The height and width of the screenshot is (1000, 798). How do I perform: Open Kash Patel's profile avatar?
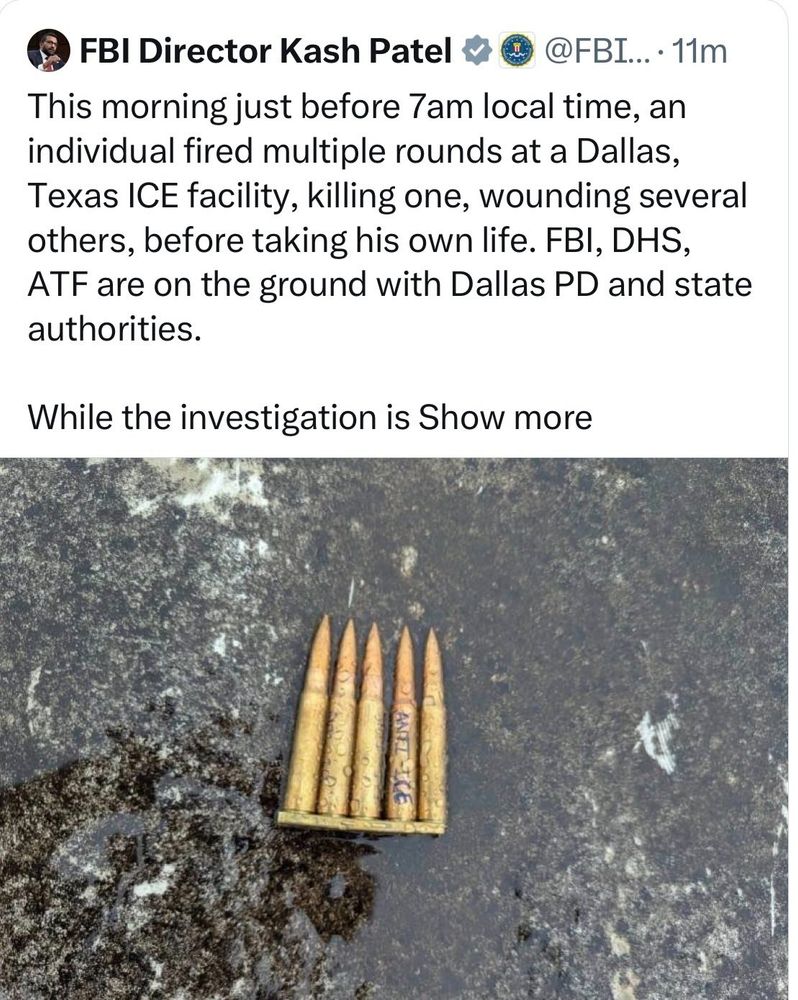[x=48, y=50]
